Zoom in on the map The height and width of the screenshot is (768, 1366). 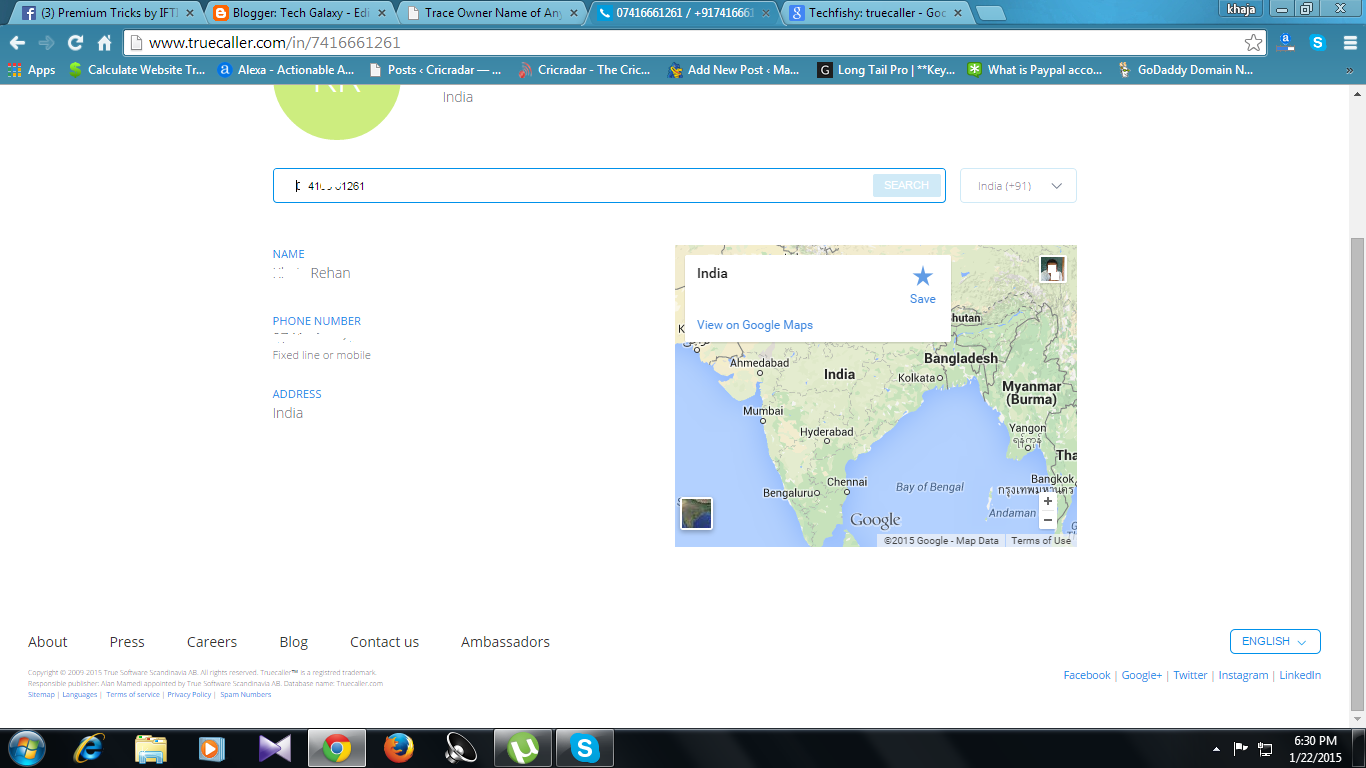(1048, 502)
